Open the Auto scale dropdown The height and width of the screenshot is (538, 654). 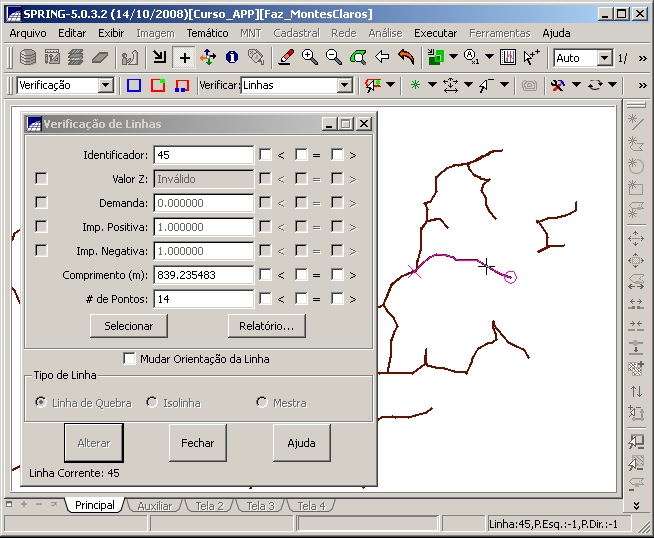(604, 58)
